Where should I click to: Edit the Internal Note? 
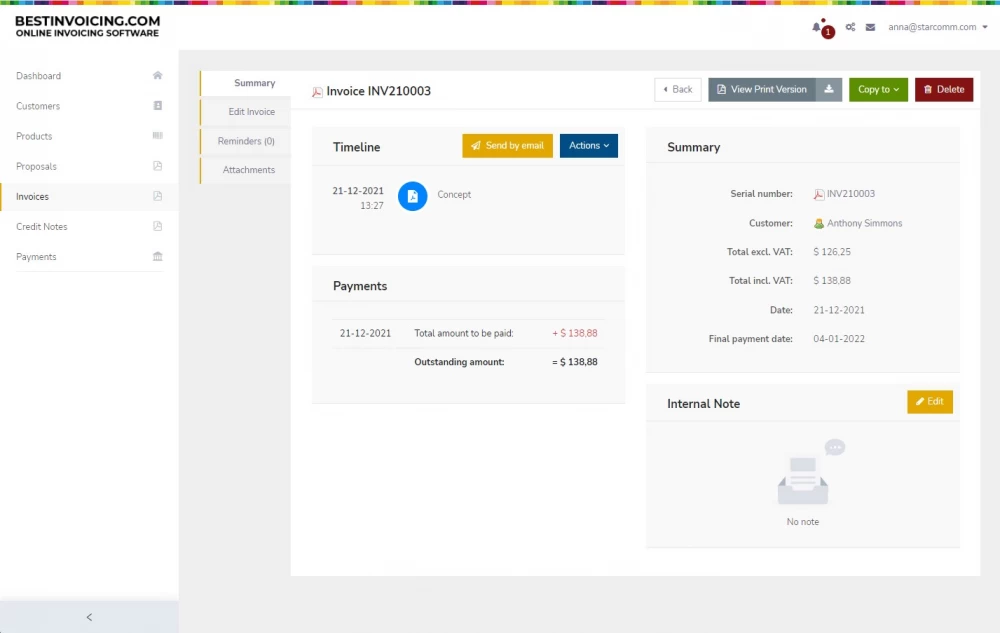click(x=929, y=402)
